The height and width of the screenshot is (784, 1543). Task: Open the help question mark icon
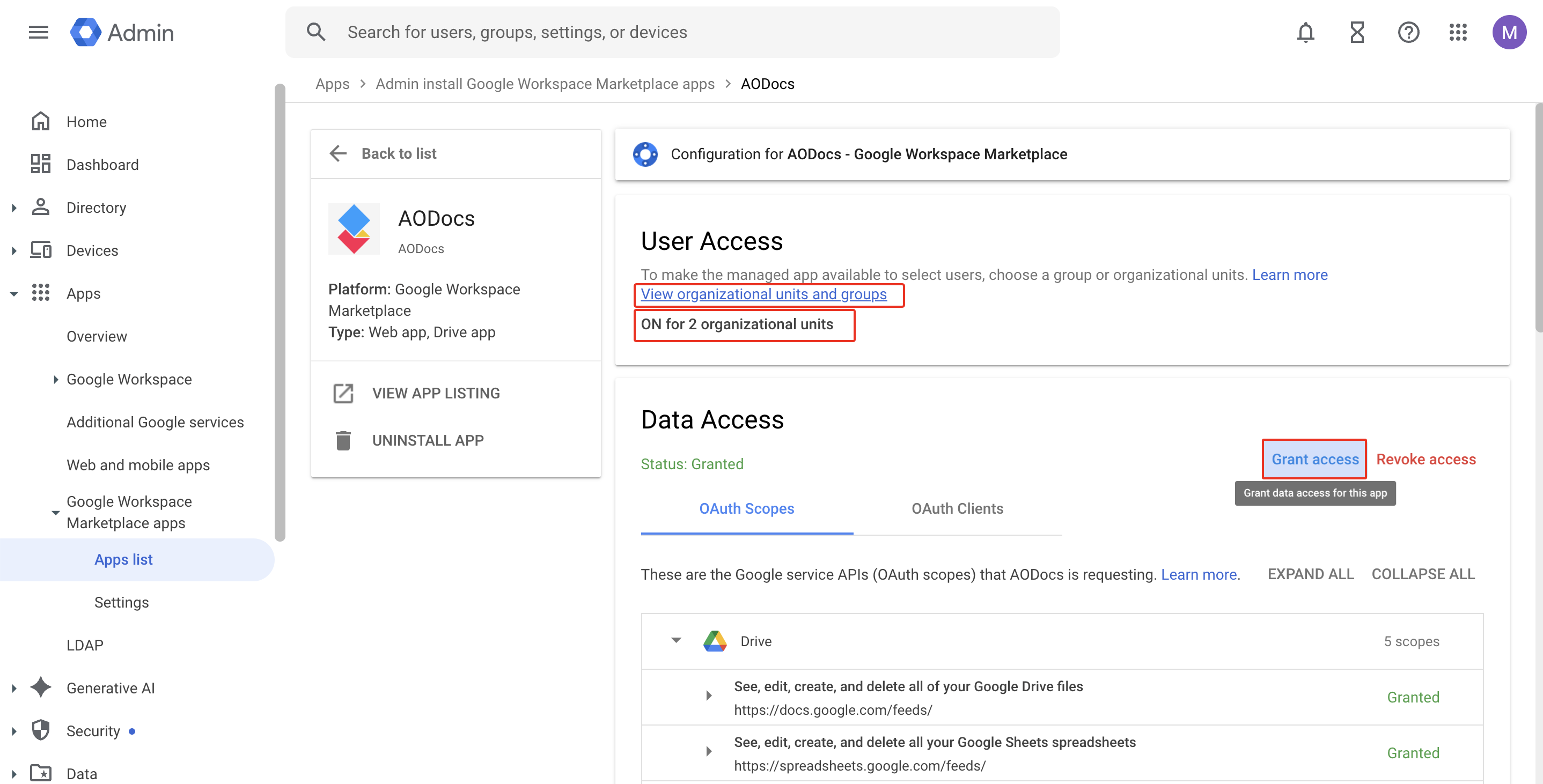[1408, 32]
